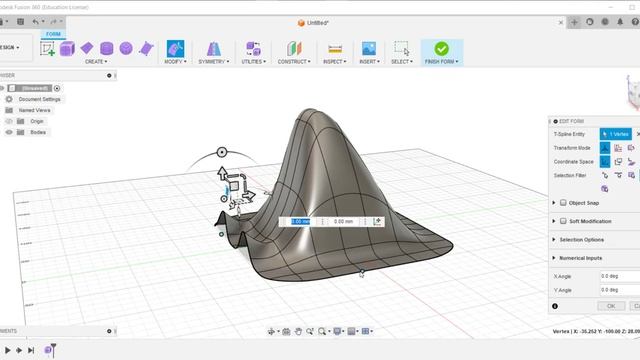Click the Undo arrow in quick access bar
This screenshot has height=360, width=640.
(x=36, y=22)
